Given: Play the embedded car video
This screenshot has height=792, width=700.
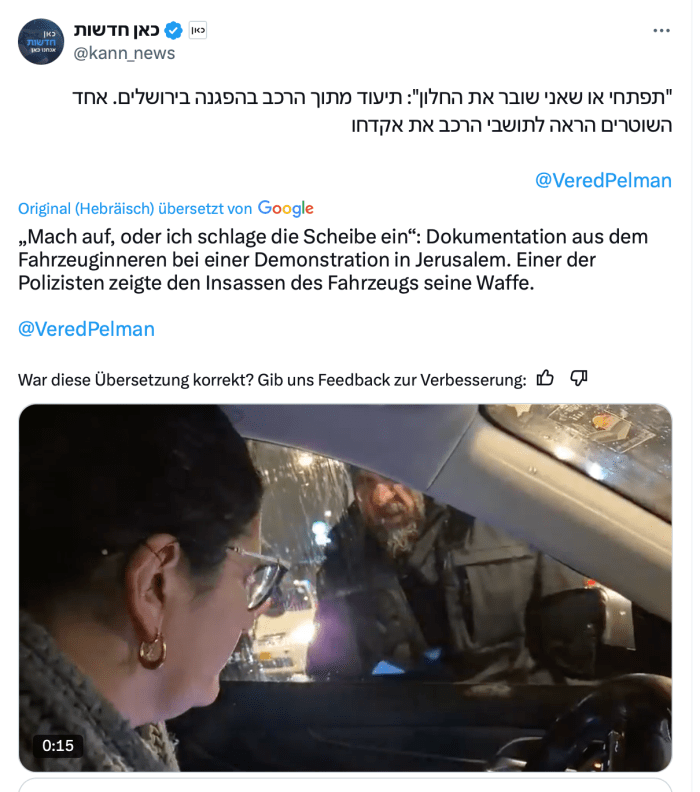Looking at the screenshot, I should pos(345,587).
